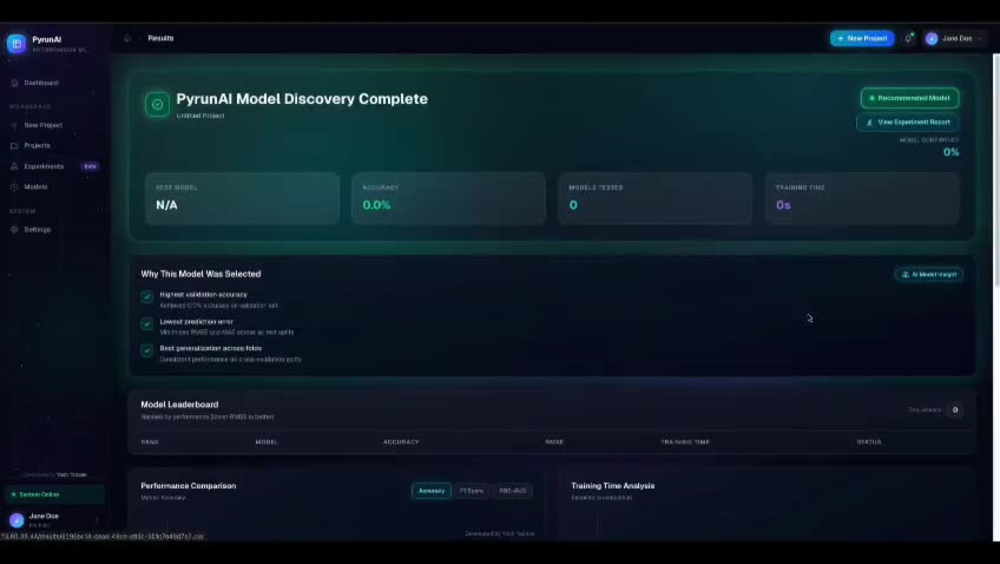The width and height of the screenshot is (1000, 564).
Task: Click the leaderboard total models count badge
Action: coord(955,410)
